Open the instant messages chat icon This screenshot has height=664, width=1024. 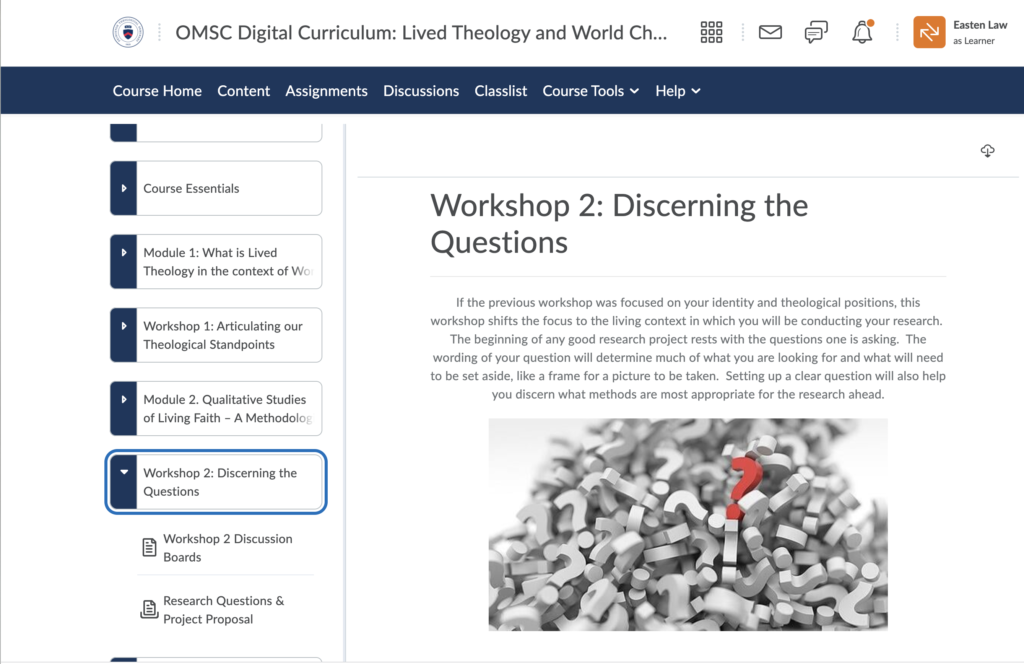coord(816,31)
